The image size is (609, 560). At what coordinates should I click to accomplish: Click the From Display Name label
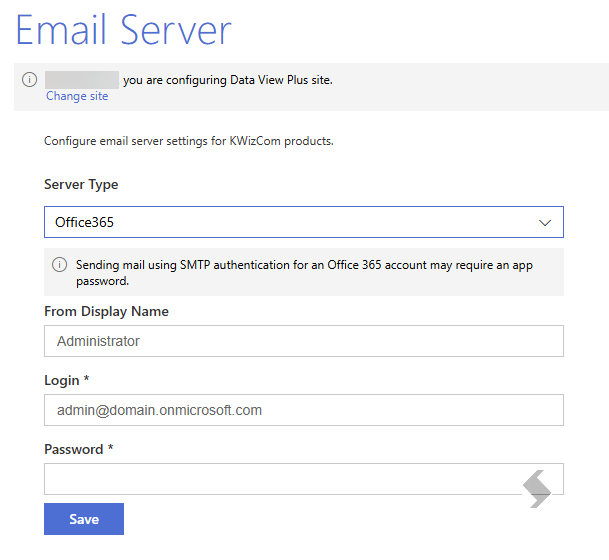click(x=106, y=311)
